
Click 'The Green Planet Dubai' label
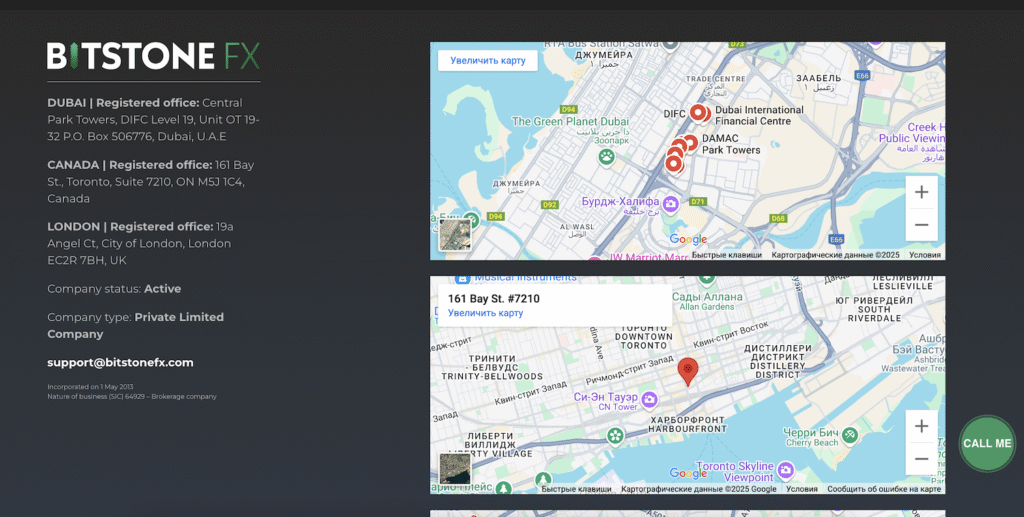click(570, 121)
